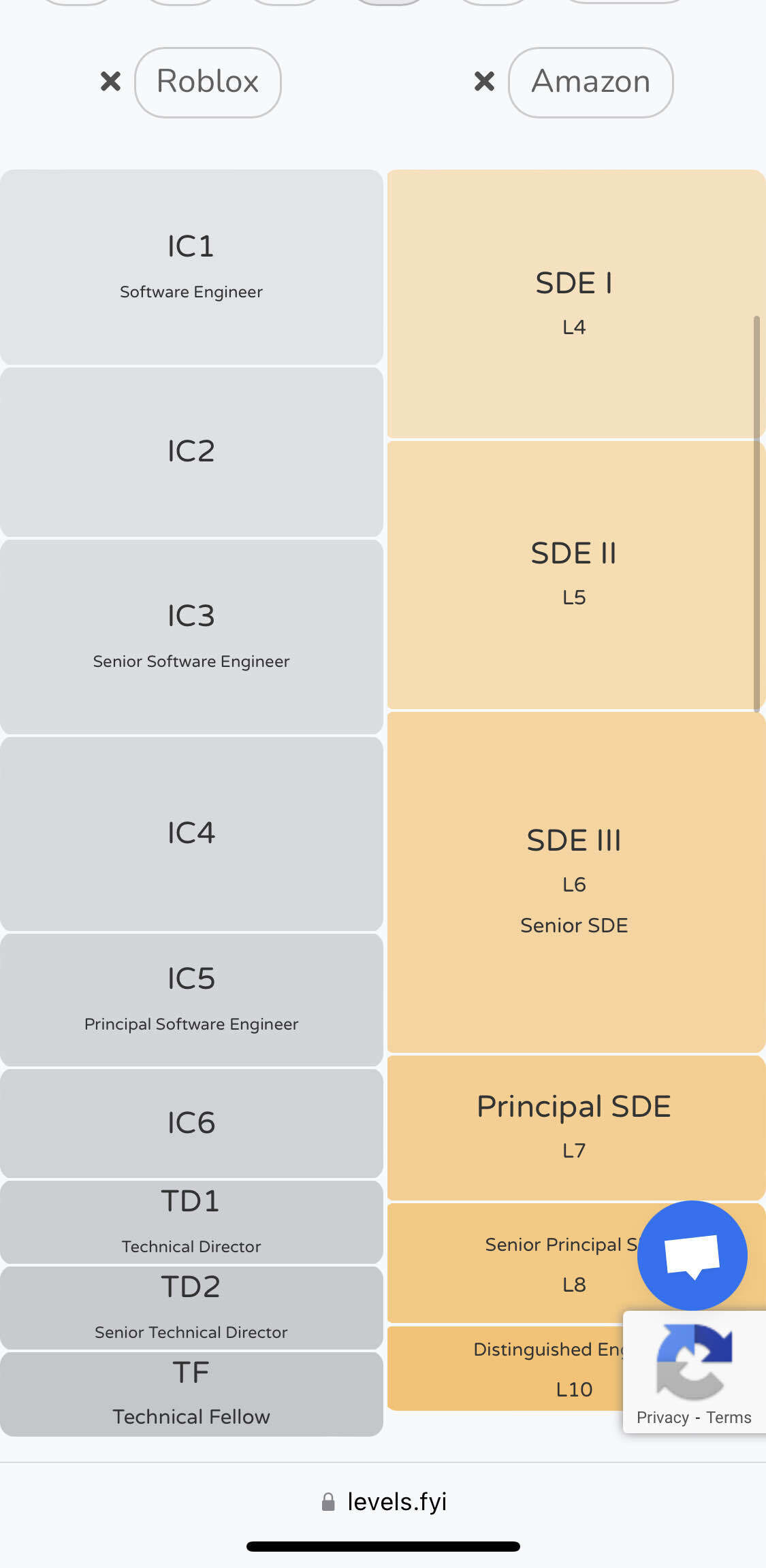Open the reCAPTCHA Terms link
The height and width of the screenshot is (1568, 766).
[729, 1418]
